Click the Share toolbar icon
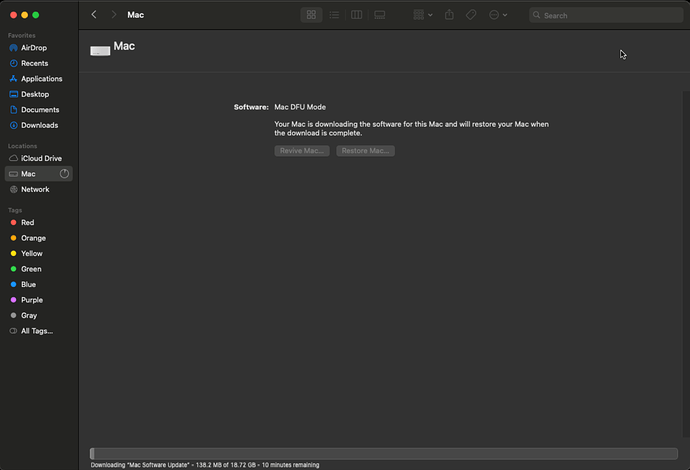This screenshot has width=690, height=470. pyautogui.click(x=449, y=15)
